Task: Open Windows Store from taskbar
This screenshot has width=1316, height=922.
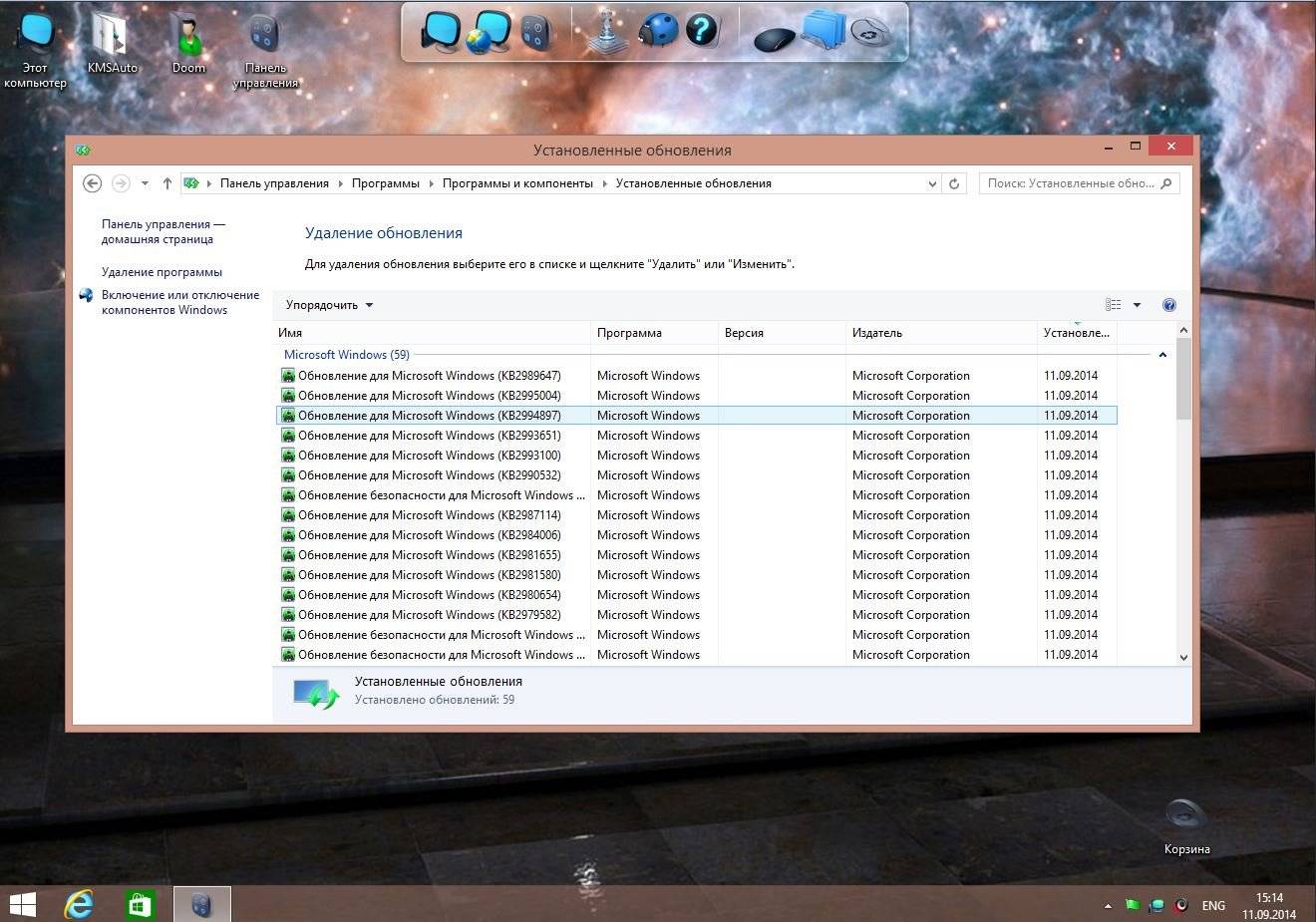Action: point(140,904)
